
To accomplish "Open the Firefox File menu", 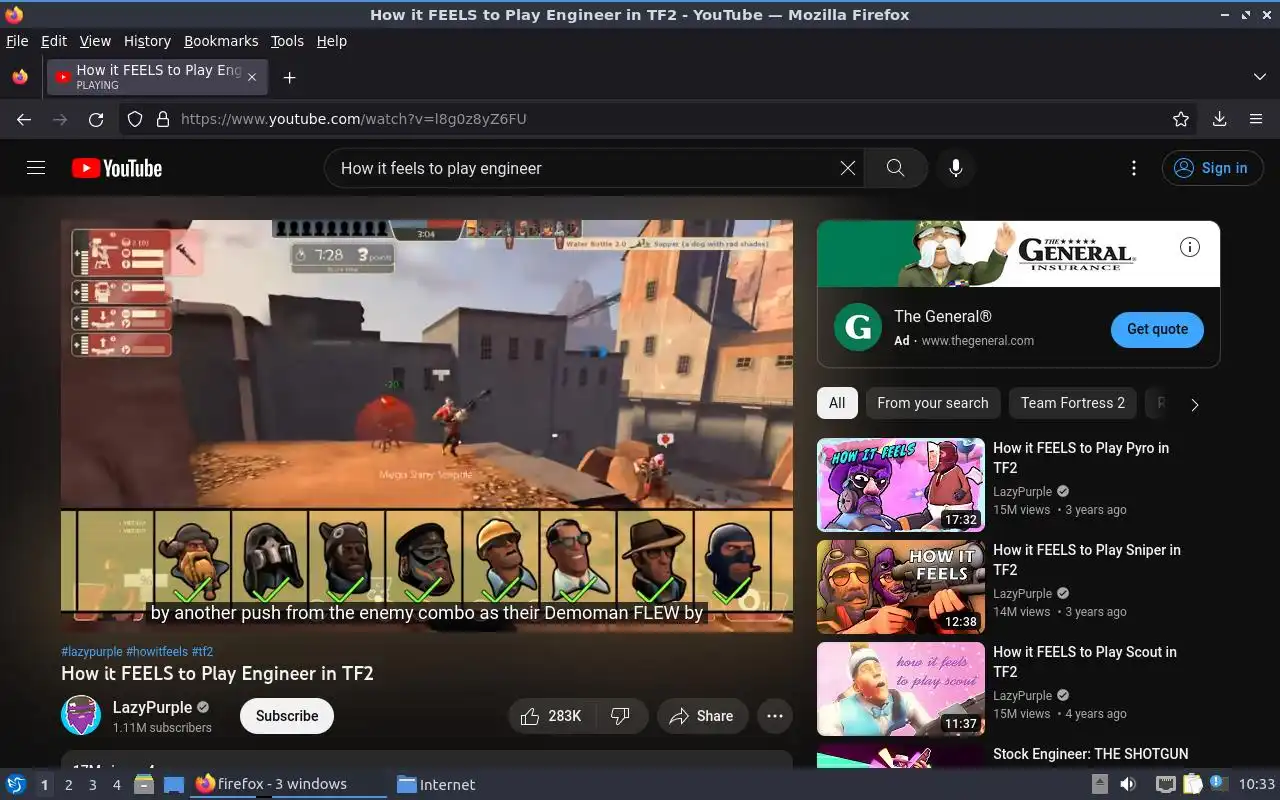I will (x=17, y=41).
